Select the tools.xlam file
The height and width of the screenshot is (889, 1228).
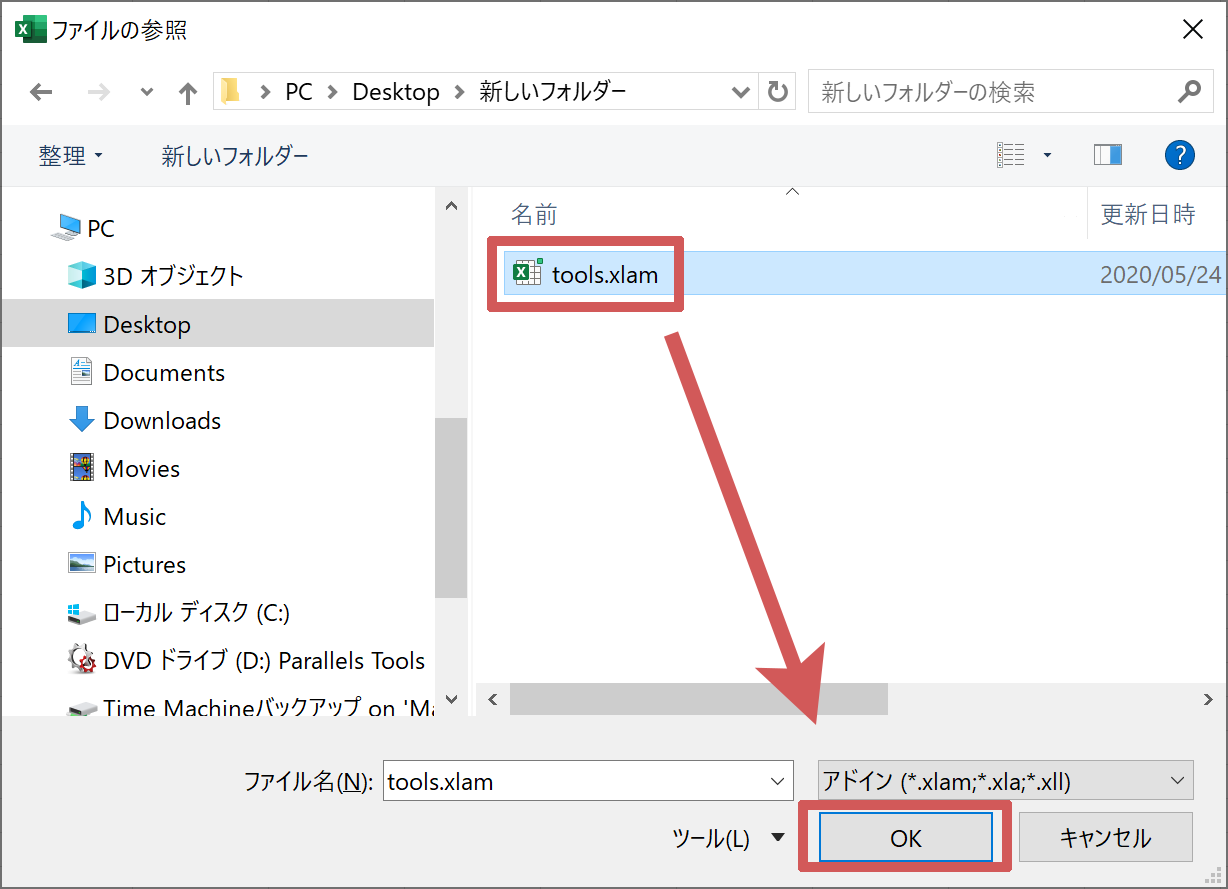(604, 274)
